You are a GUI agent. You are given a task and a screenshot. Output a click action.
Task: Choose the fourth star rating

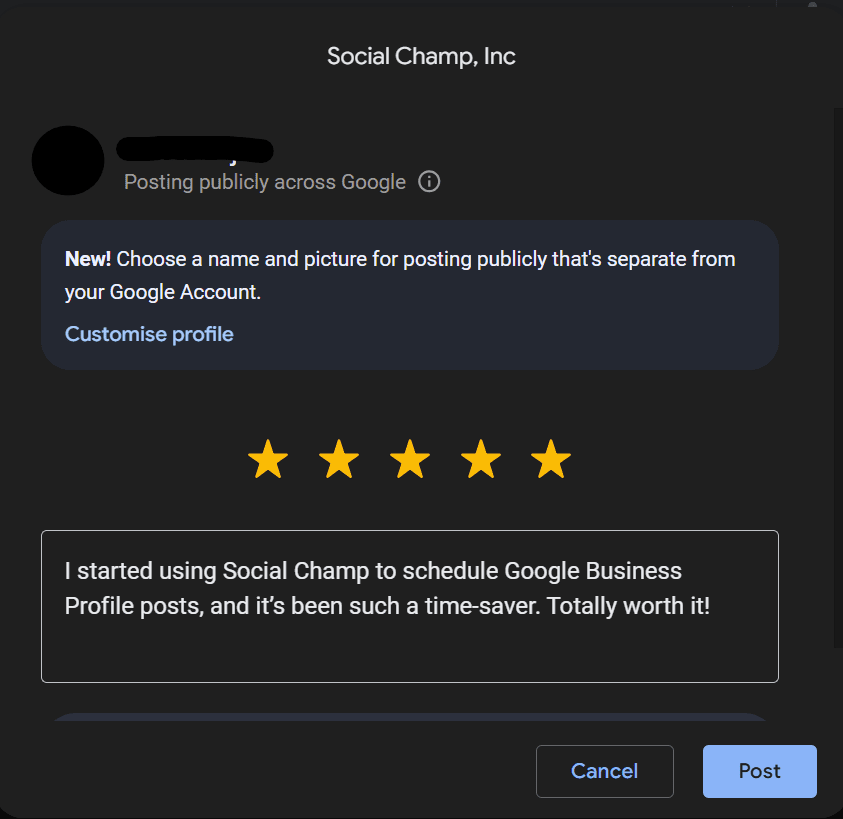pyautogui.click(x=481, y=461)
